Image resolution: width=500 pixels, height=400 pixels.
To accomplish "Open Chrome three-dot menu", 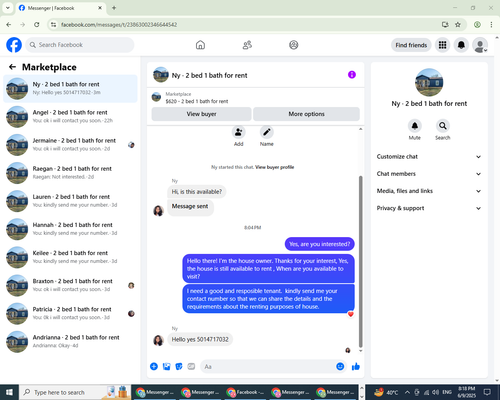I will (x=491, y=24).
